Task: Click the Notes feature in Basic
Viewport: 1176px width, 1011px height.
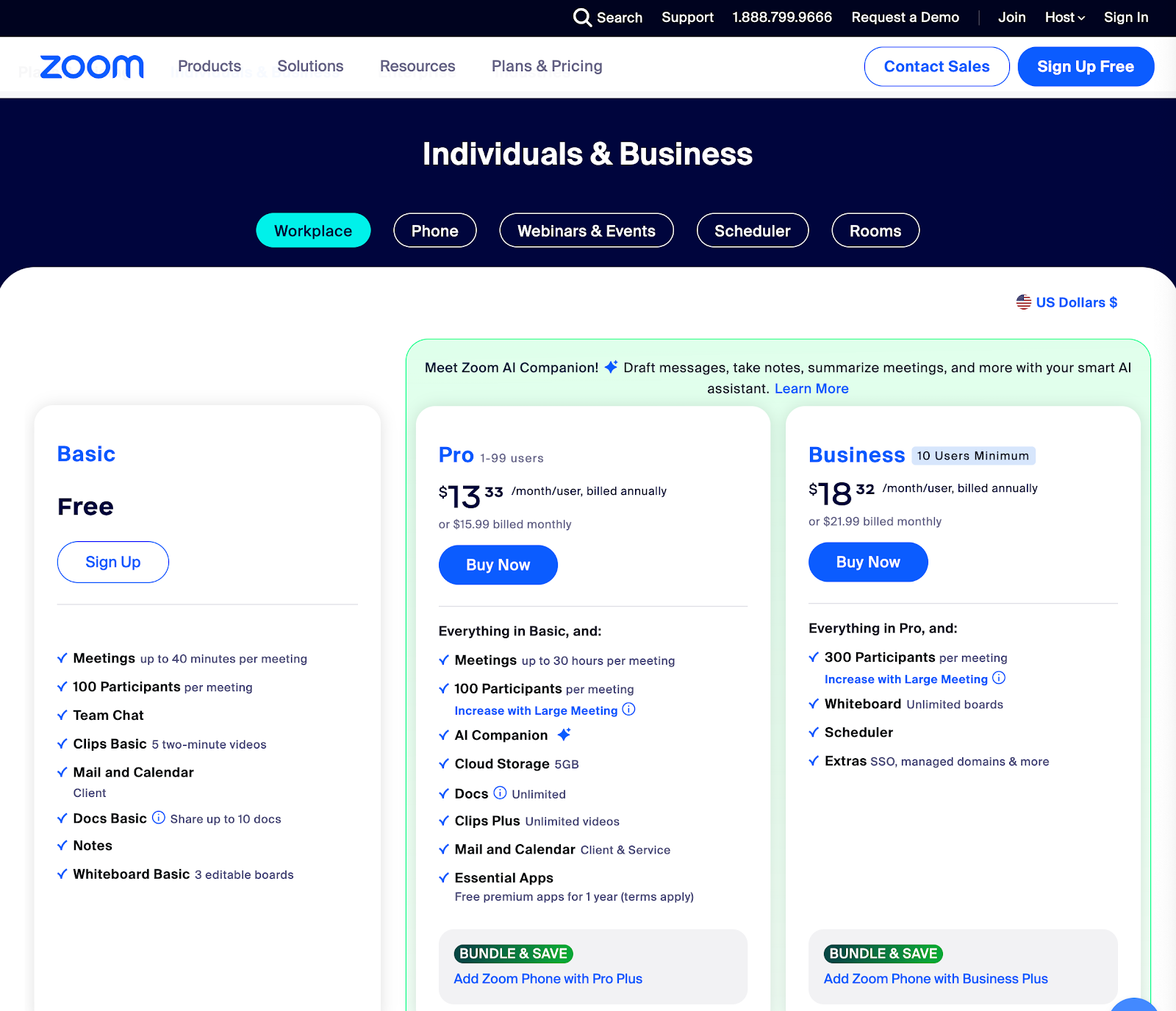Action: click(93, 846)
